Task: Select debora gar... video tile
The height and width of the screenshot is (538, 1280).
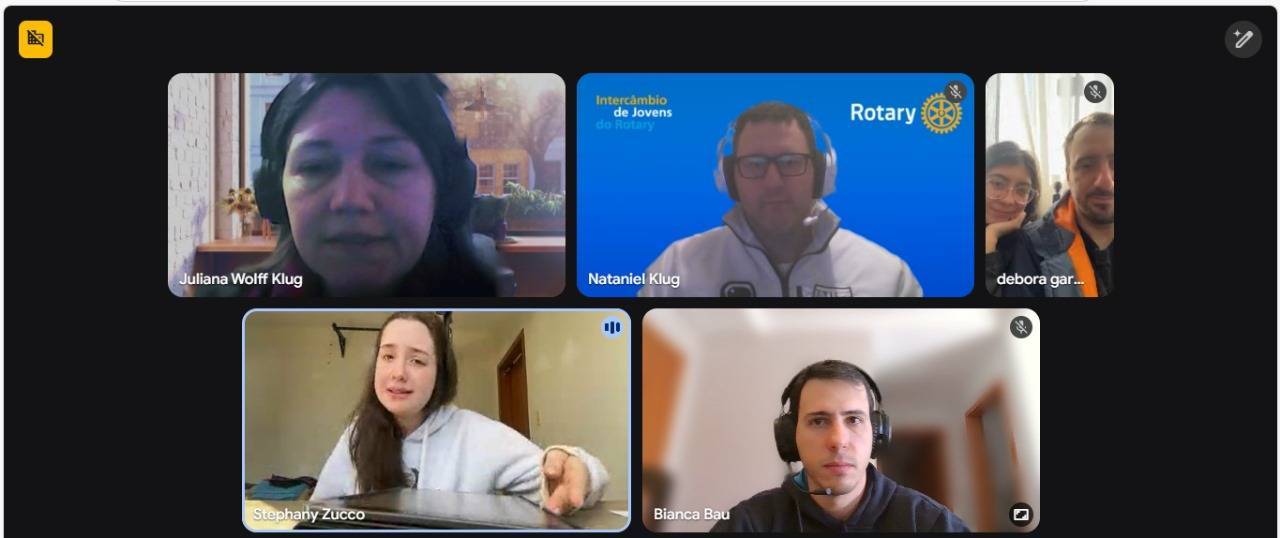Action: coord(1049,185)
